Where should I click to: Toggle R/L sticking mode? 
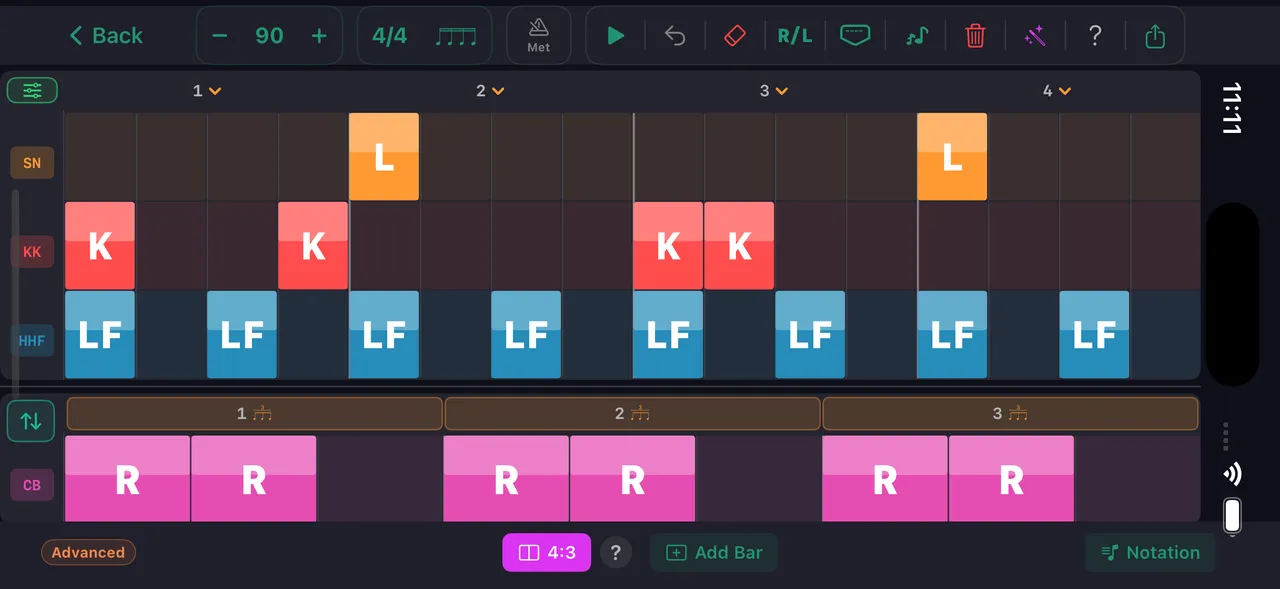795,36
